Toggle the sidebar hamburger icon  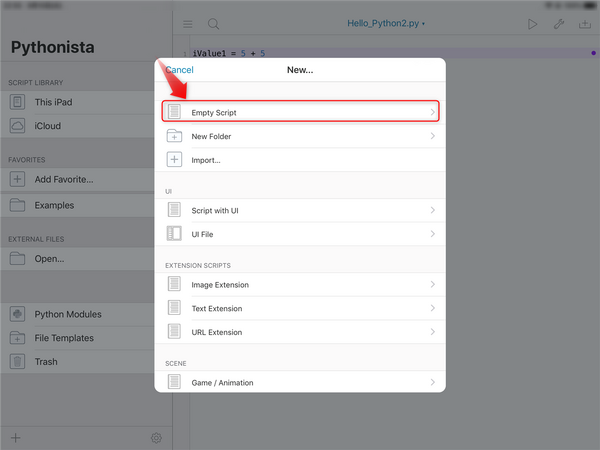coord(188,23)
